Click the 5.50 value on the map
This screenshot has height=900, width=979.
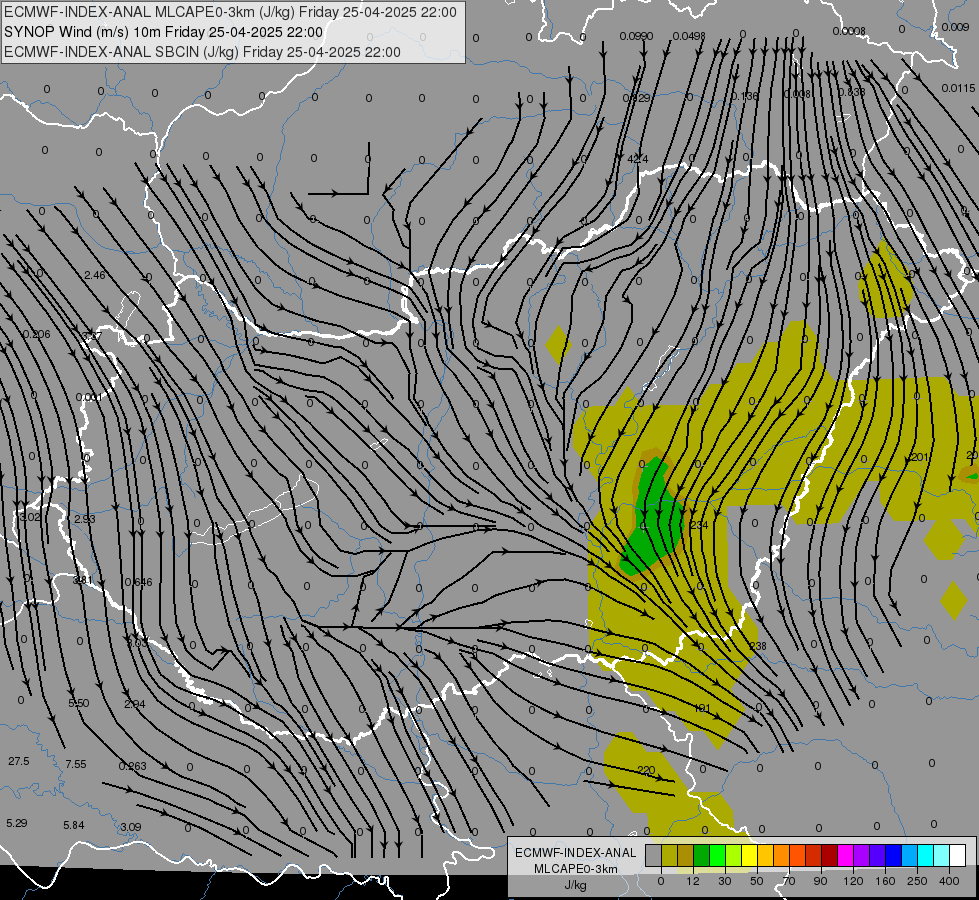(x=79, y=703)
